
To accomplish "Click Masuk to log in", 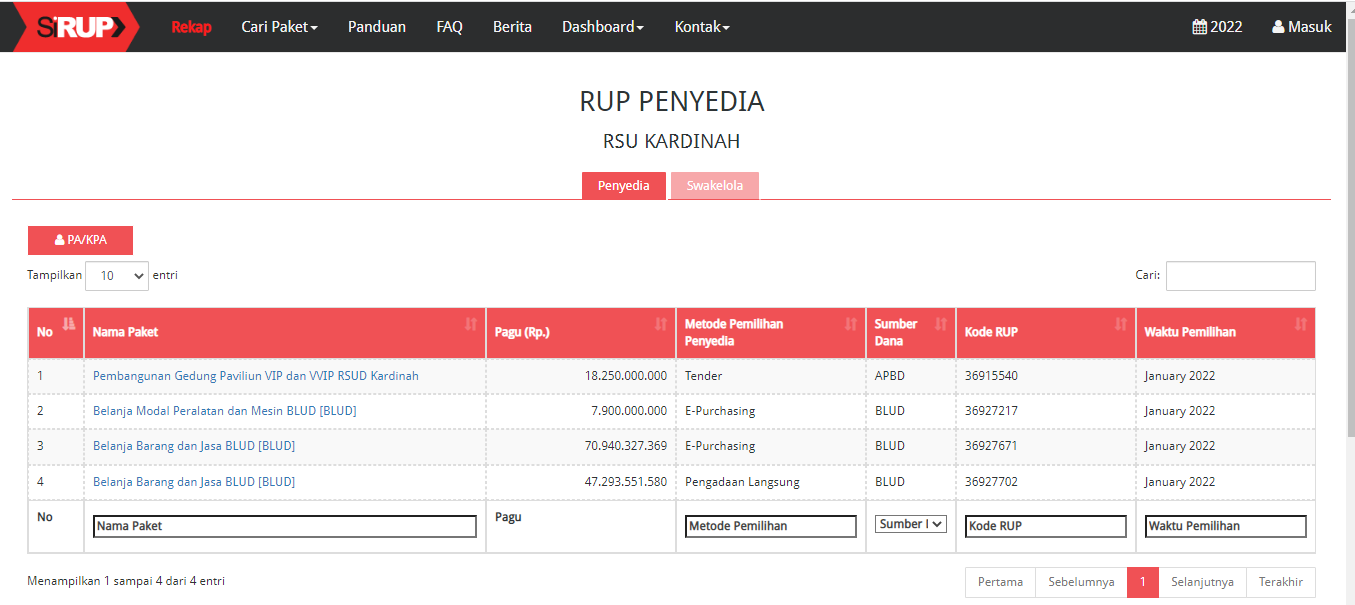I will click(x=1302, y=27).
